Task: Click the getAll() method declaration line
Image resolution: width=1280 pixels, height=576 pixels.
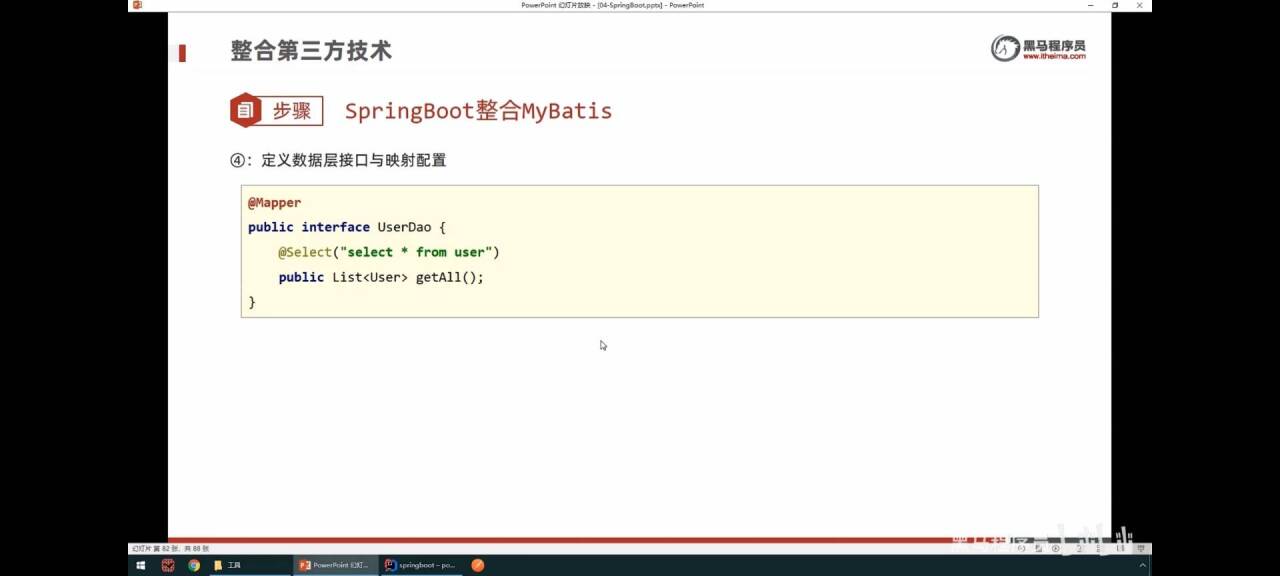Action: pyautogui.click(x=380, y=278)
